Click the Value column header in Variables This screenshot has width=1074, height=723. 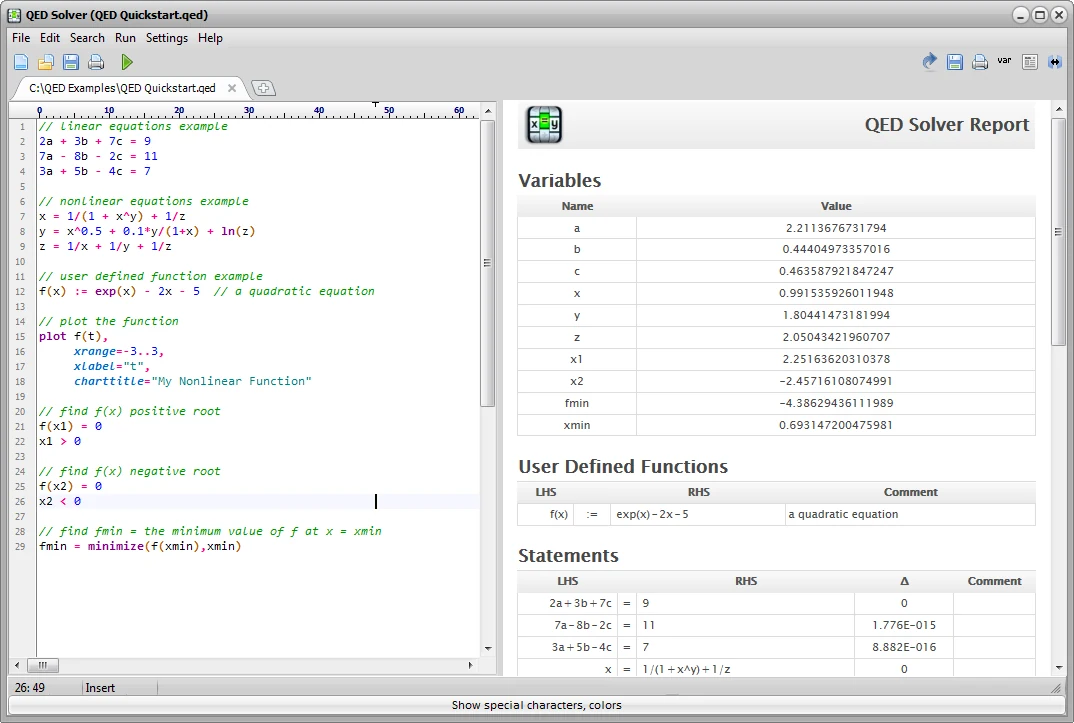tap(836, 206)
